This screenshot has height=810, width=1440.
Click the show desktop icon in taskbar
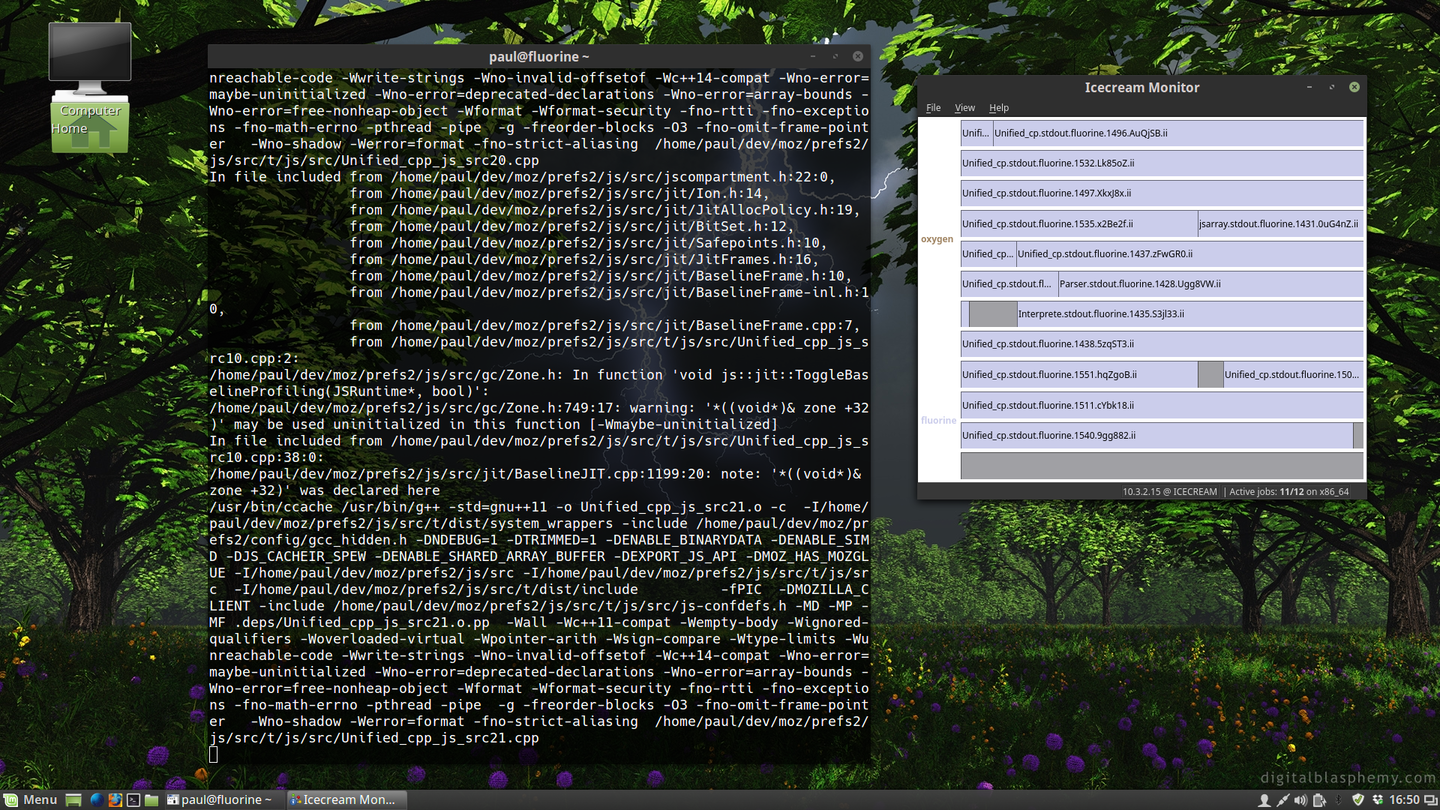coord(73,800)
